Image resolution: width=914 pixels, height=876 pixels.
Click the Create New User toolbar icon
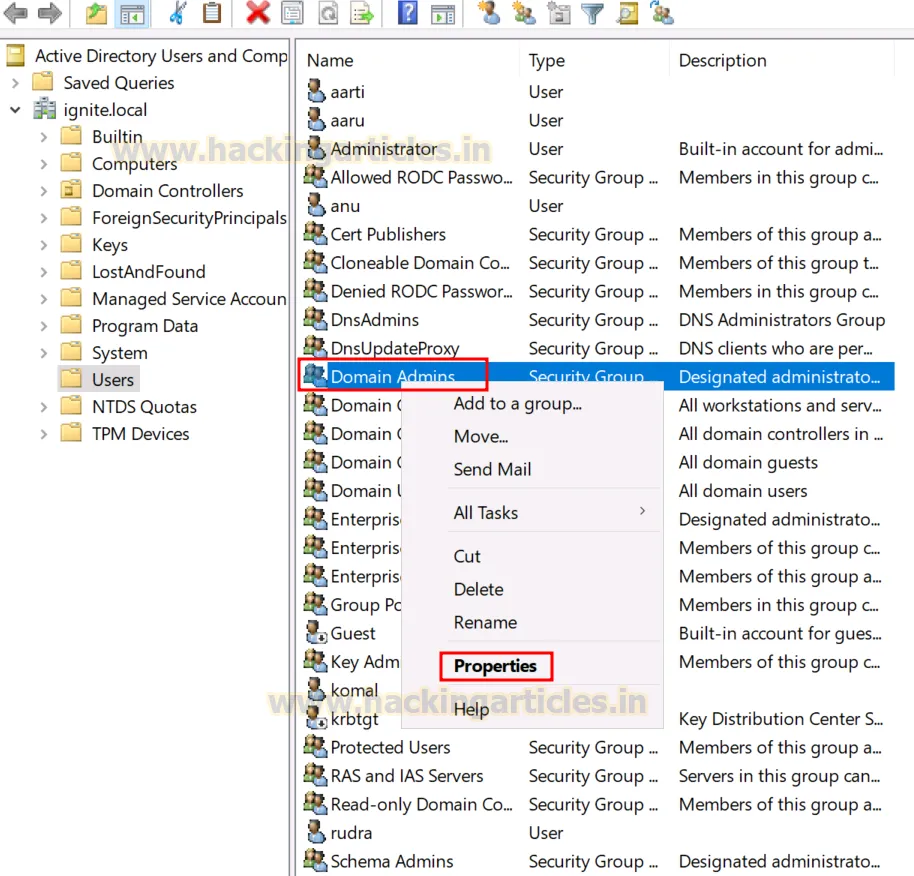pos(490,13)
